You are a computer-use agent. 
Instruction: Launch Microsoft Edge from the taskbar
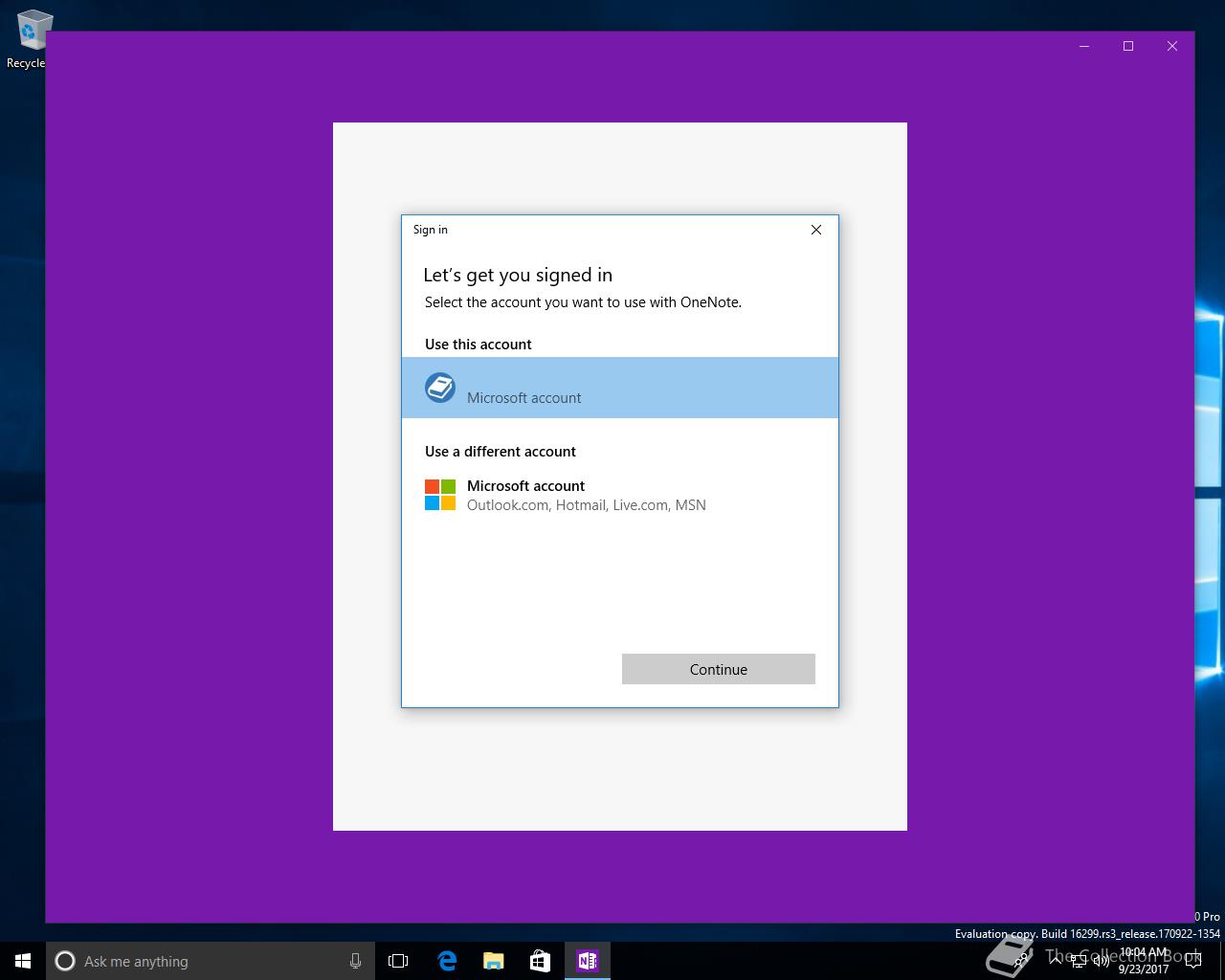coord(447,961)
